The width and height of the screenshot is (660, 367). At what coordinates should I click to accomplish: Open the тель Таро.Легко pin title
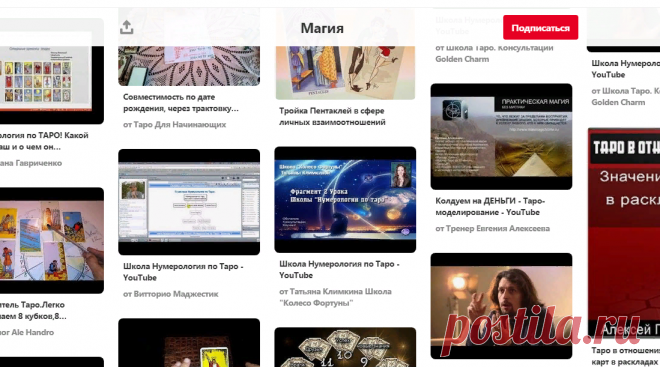pos(33,310)
